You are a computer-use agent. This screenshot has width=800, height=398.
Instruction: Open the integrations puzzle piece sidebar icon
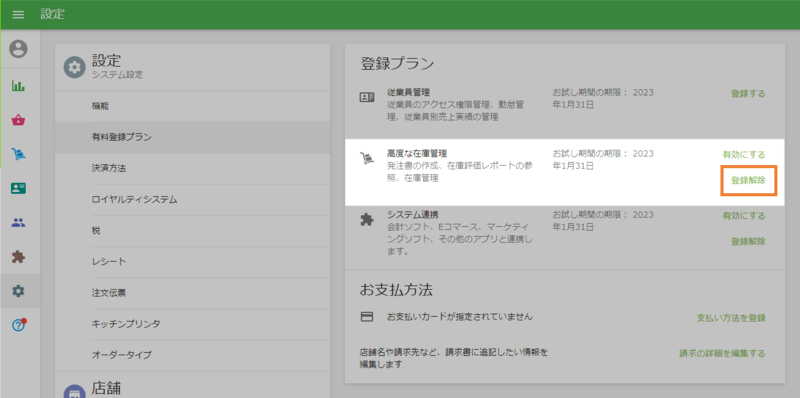19,257
